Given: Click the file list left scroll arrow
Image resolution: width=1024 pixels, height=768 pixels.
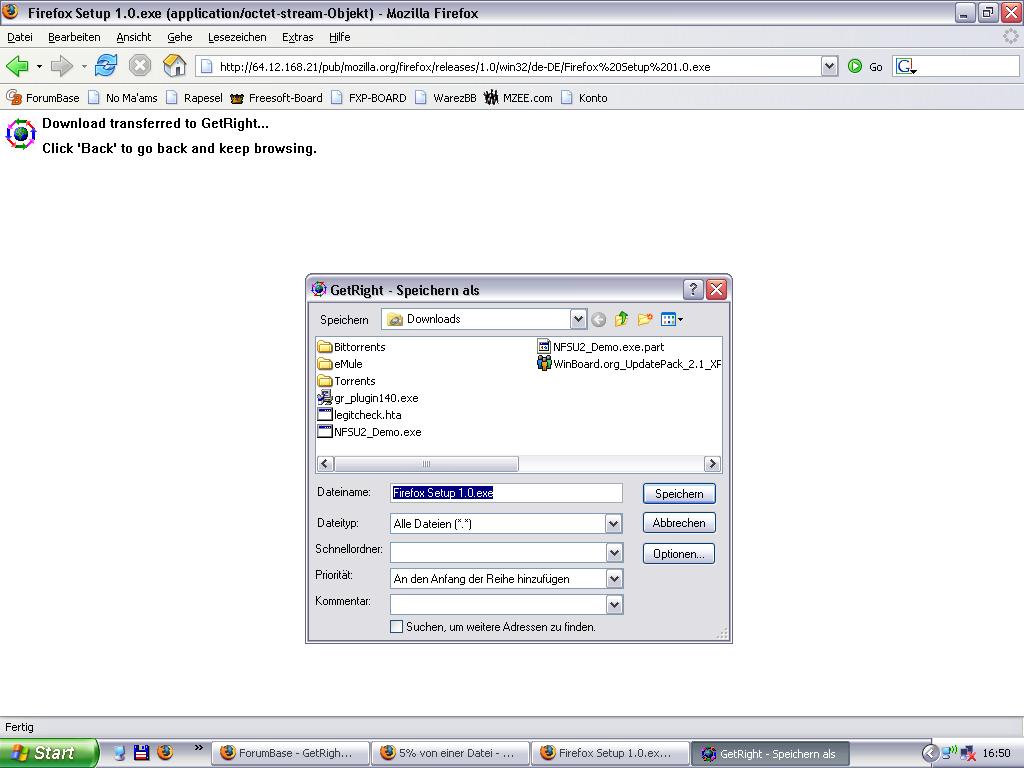Looking at the screenshot, I should [x=325, y=464].
